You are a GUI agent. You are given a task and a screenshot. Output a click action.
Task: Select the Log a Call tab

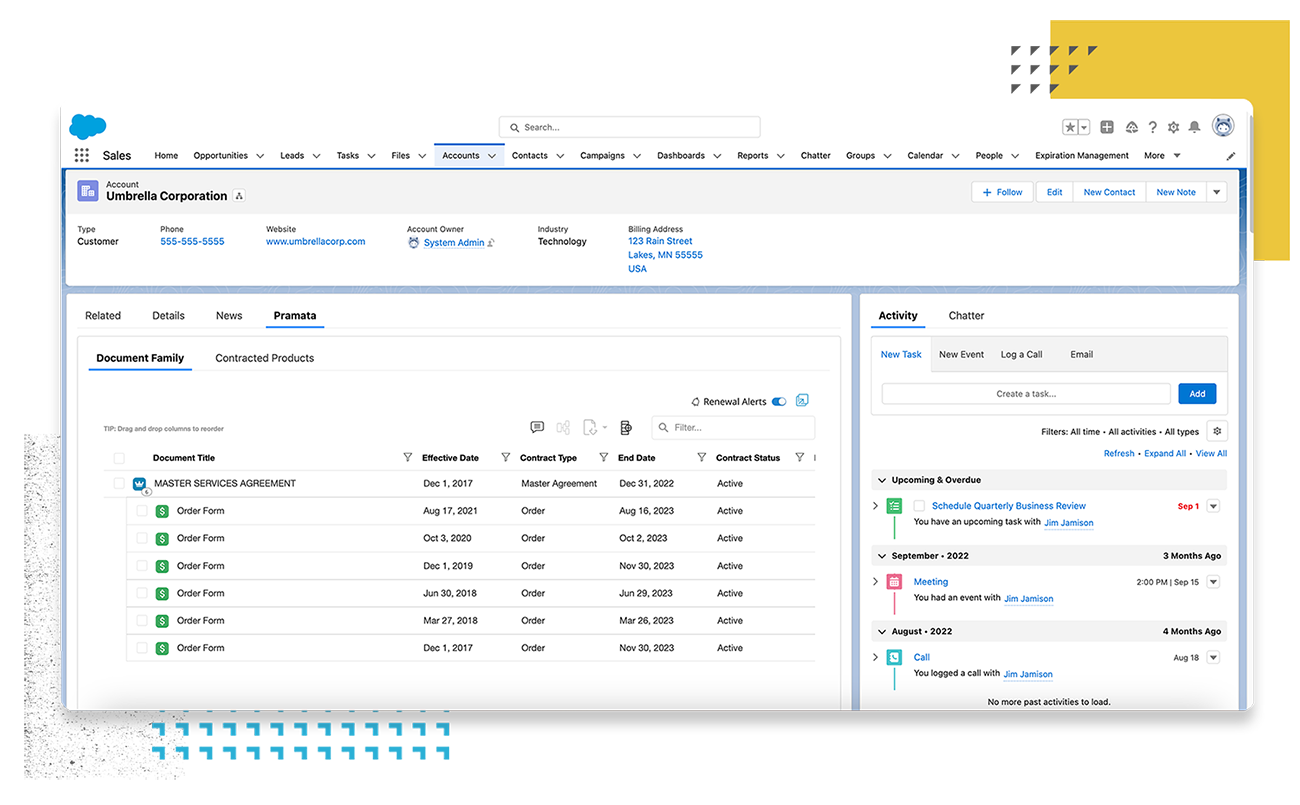point(1021,354)
